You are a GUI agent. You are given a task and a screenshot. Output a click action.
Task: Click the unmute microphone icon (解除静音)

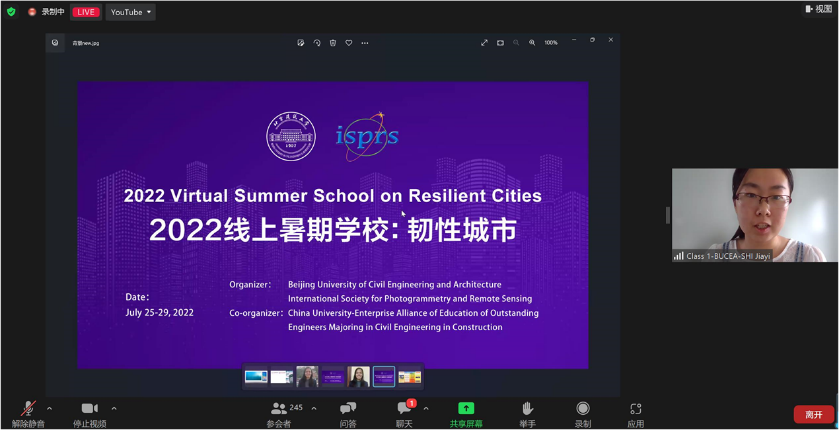[29, 409]
